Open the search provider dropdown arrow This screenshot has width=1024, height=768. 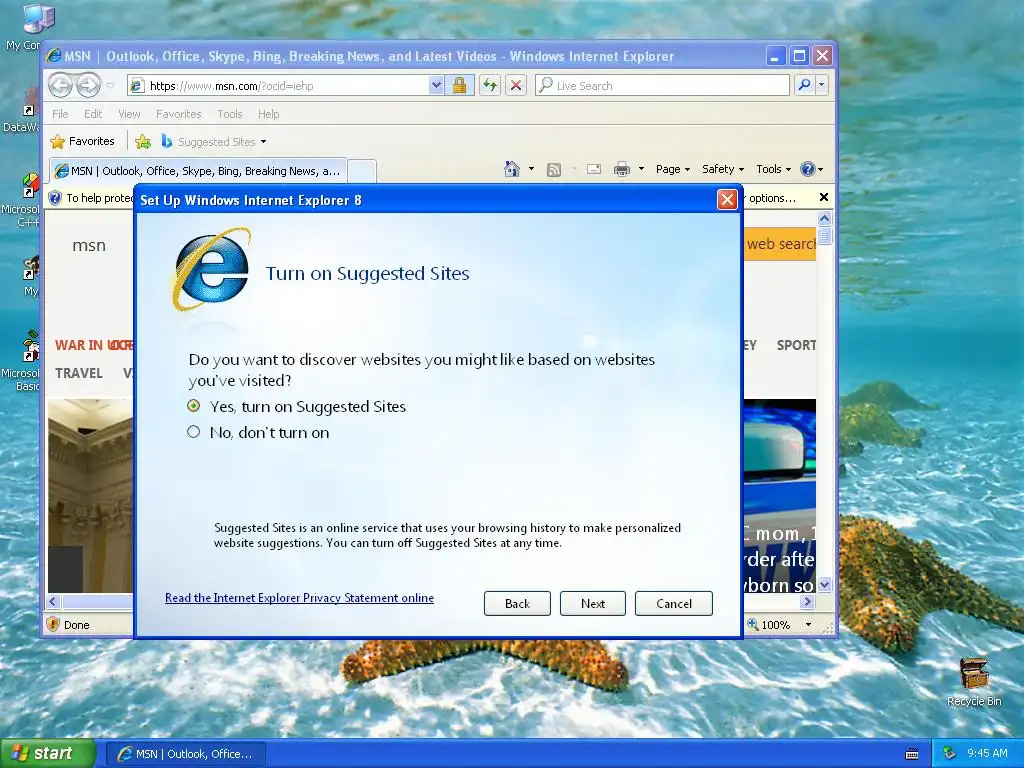(822, 85)
